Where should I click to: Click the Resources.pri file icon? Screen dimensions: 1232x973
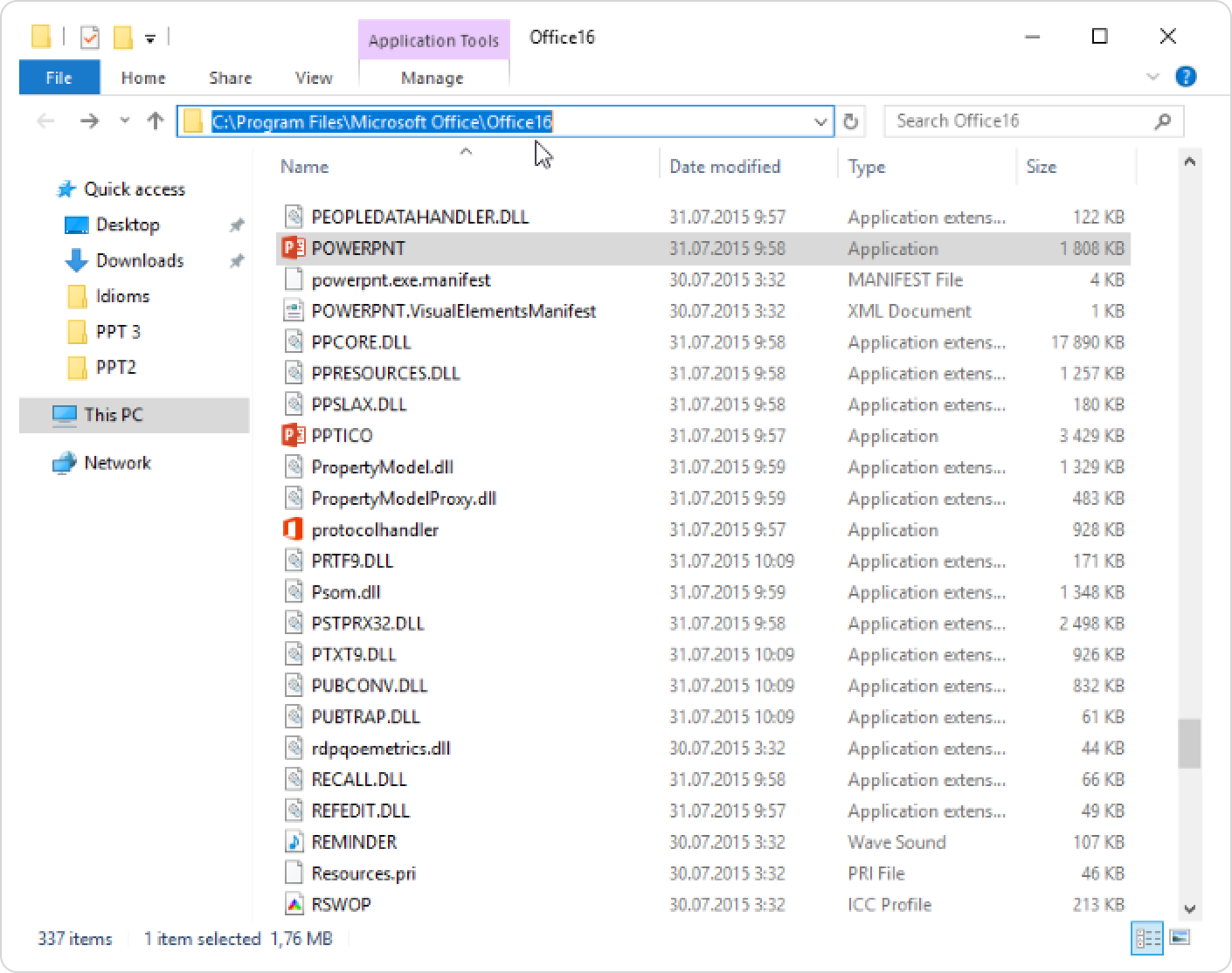[294, 873]
